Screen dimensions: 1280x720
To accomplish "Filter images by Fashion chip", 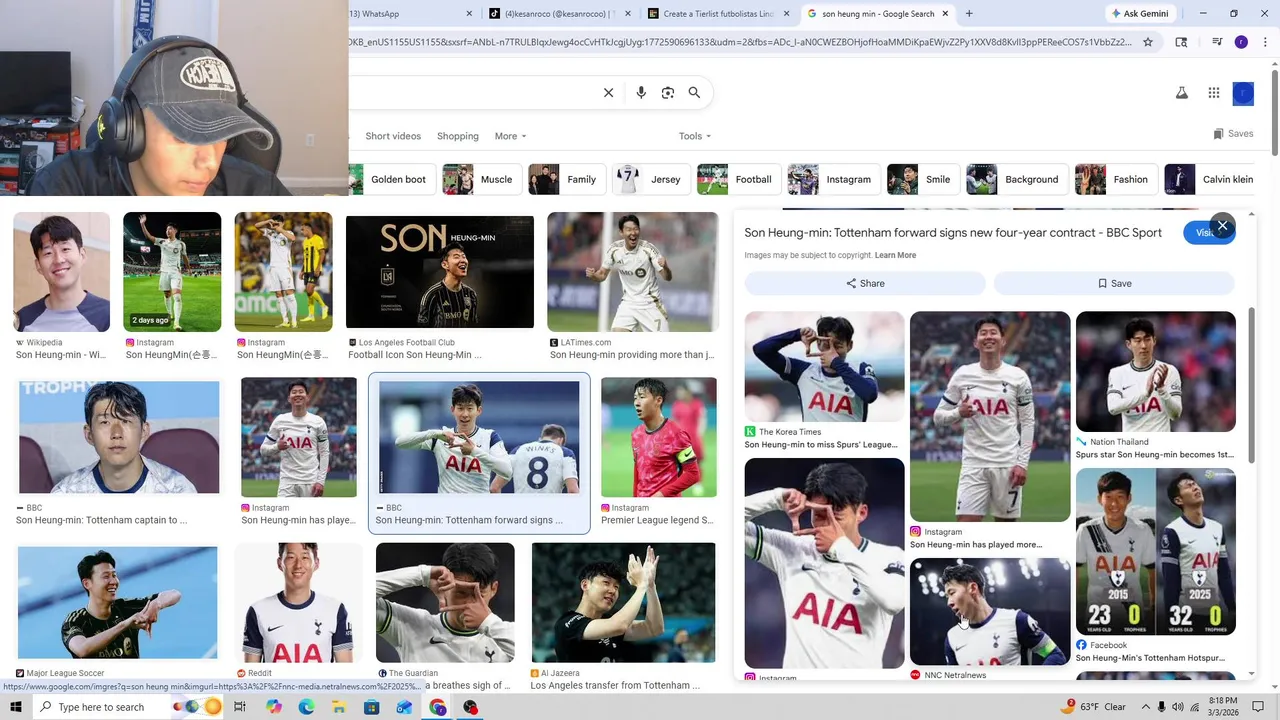I will click(1115, 180).
